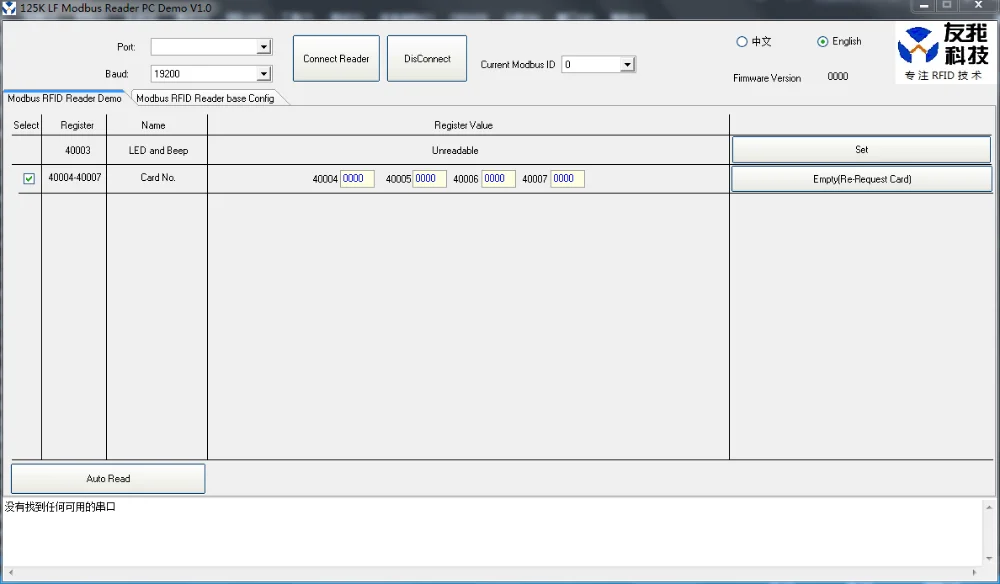This screenshot has height=584, width=1000.
Task: Click the 40004-40007 register cell
Action: tap(75, 178)
